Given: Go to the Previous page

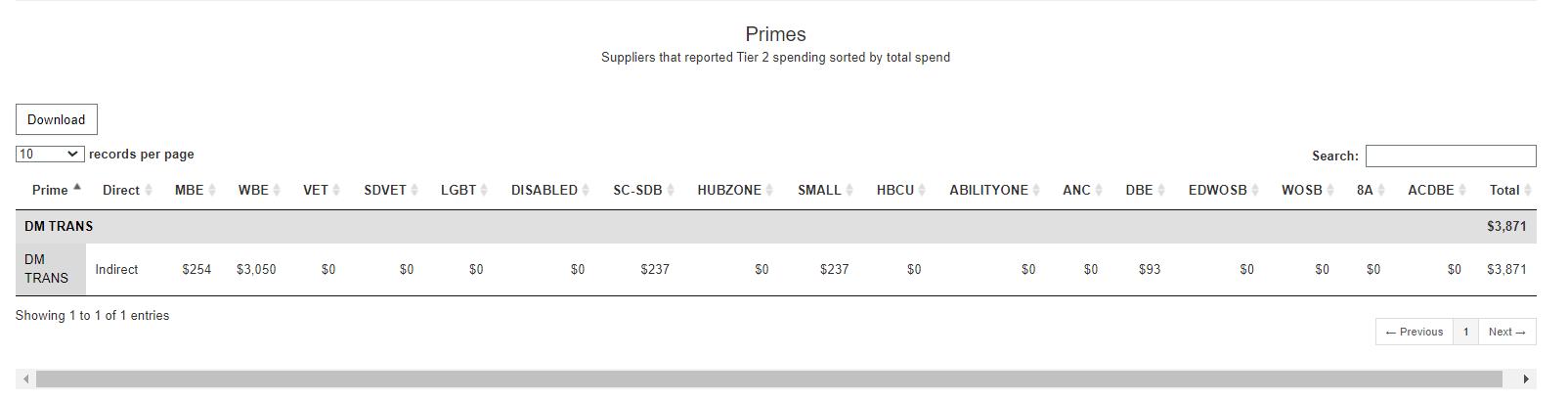Looking at the screenshot, I should click(1415, 332).
